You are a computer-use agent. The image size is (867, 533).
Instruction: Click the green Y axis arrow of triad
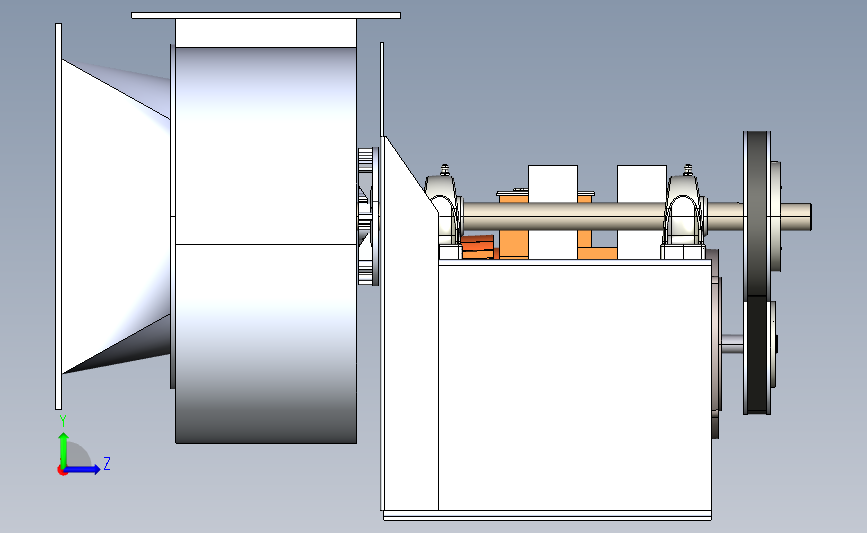64,449
